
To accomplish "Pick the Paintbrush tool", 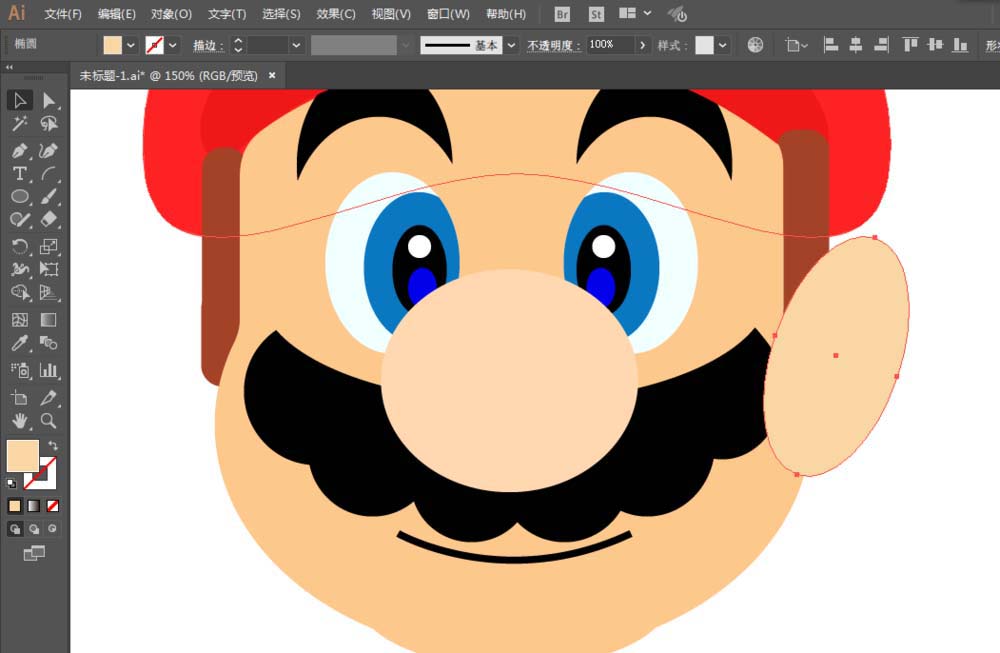I will click(48, 196).
